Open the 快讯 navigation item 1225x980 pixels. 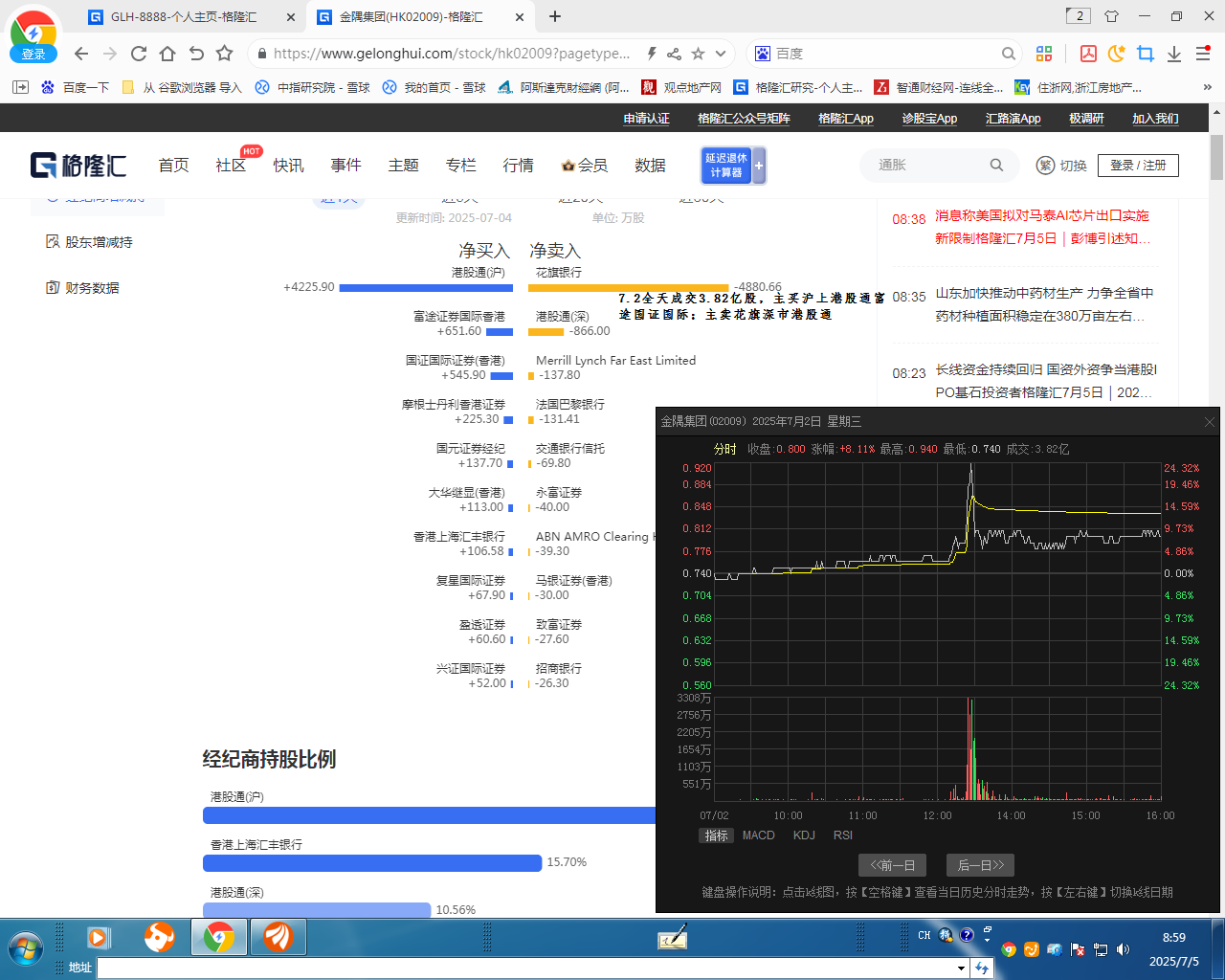pyautogui.click(x=288, y=166)
